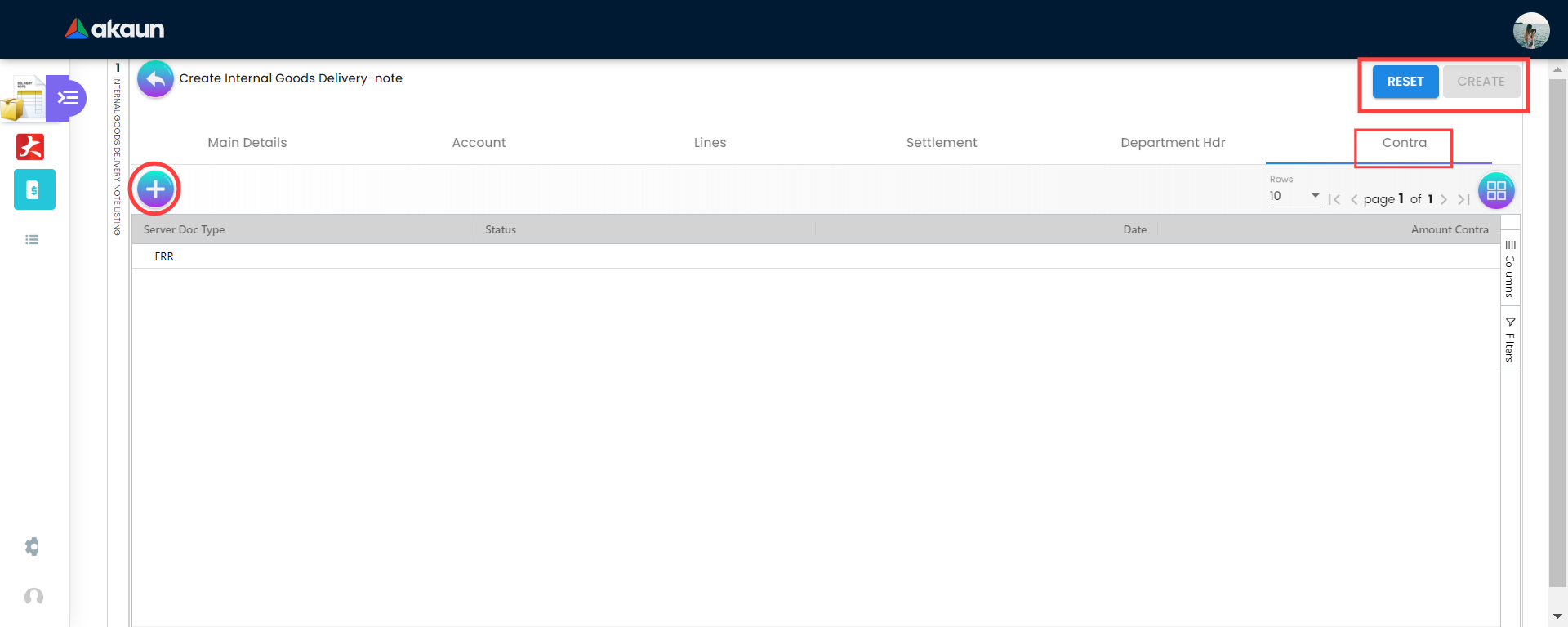Click the CREATE button
1568x627 pixels.
tap(1481, 82)
